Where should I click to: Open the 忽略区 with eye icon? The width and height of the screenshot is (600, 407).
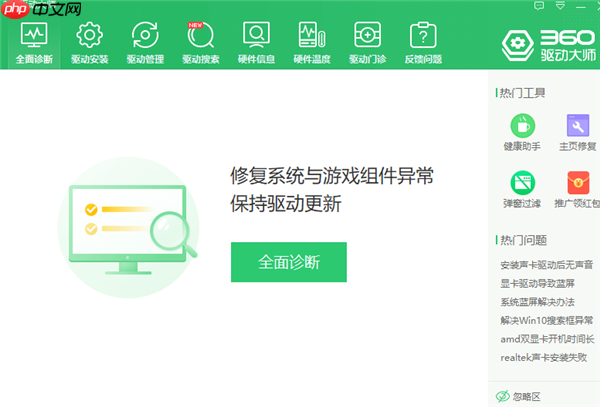coord(518,396)
